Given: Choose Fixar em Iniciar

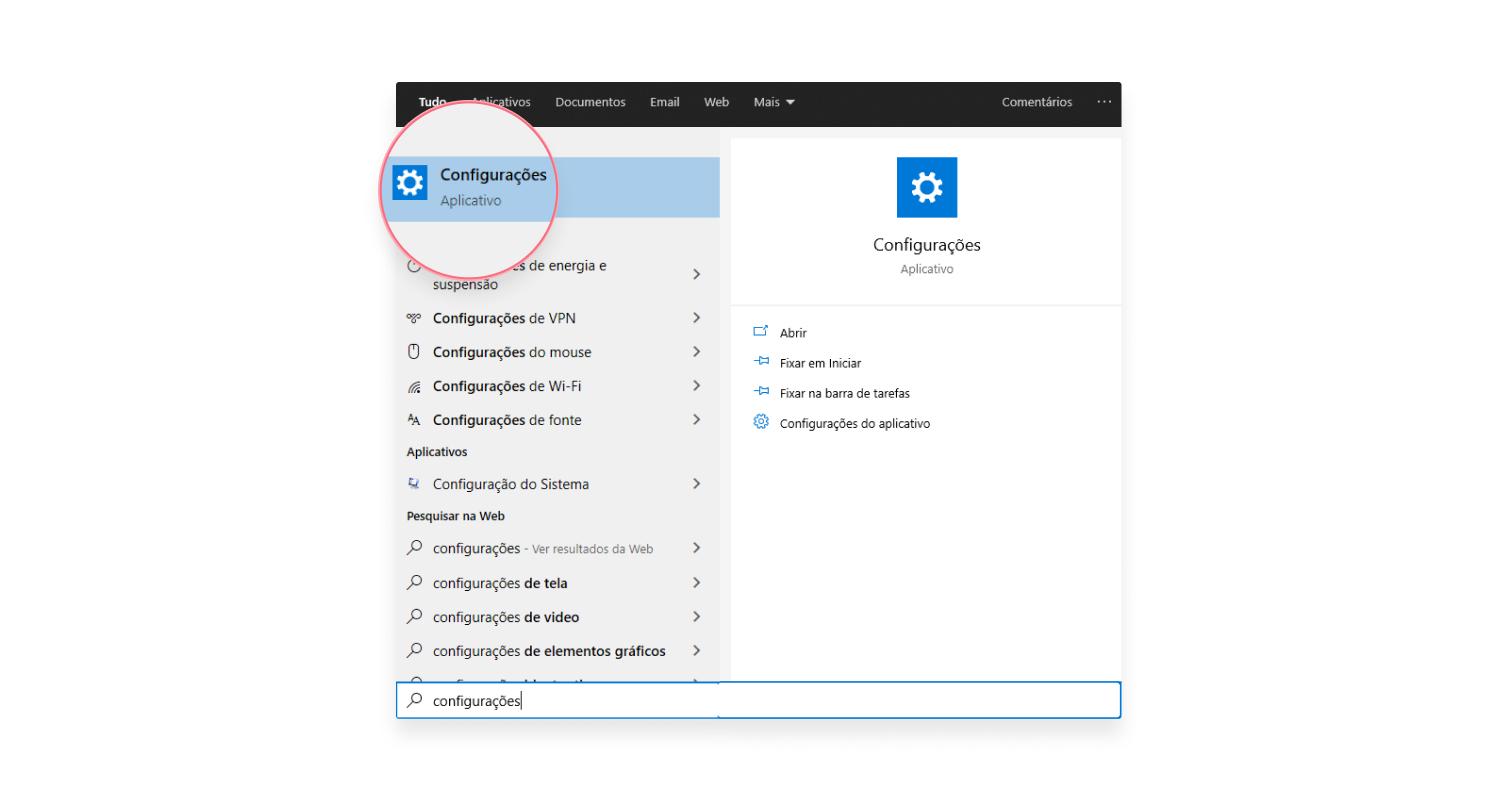Looking at the screenshot, I should tap(820, 363).
